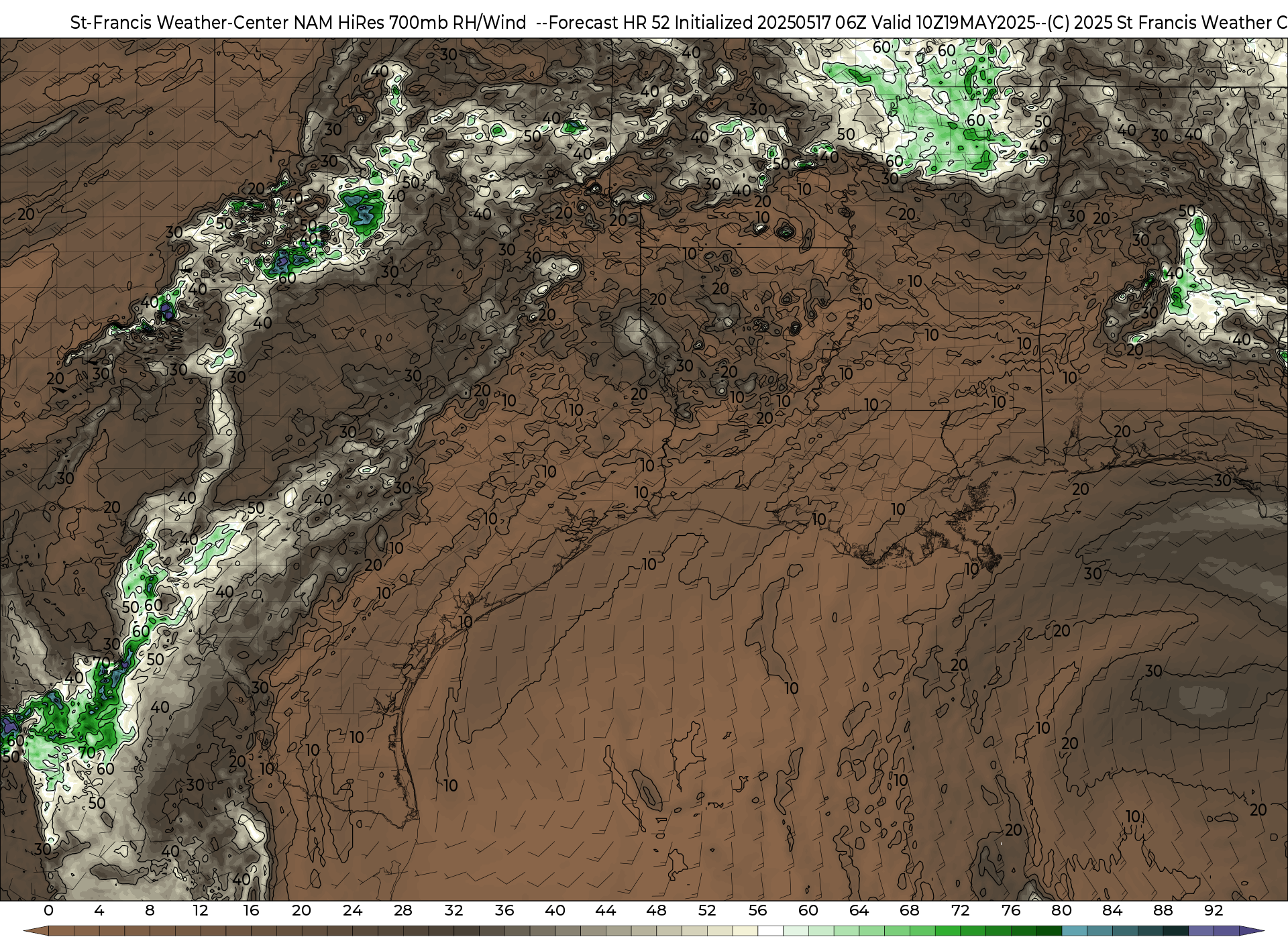
Task: Click the color bar tick label '48'
Action: 656,910
